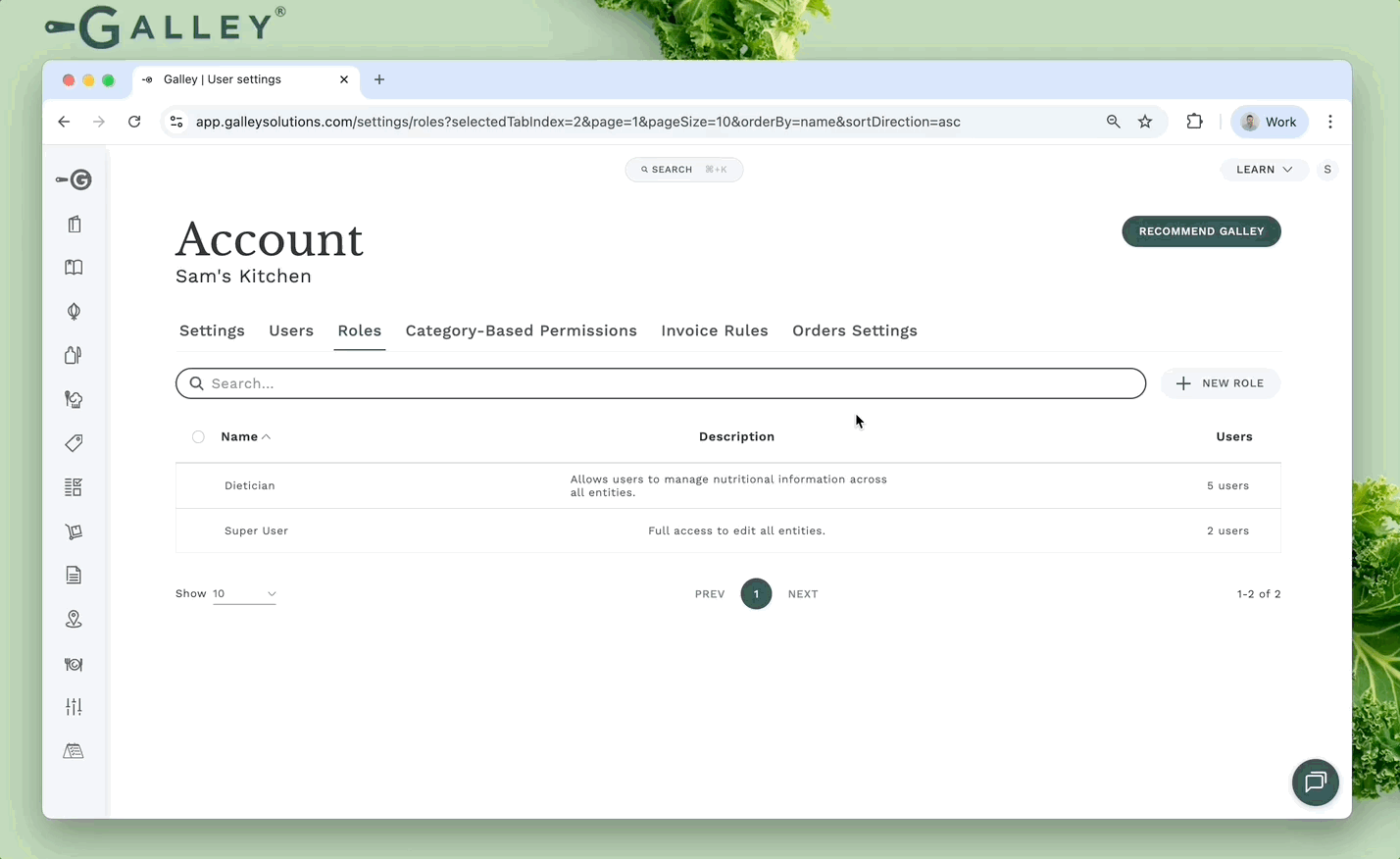Click the PREV pagination button
Viewport: 1400px width, 859px height.
(710, 594)
